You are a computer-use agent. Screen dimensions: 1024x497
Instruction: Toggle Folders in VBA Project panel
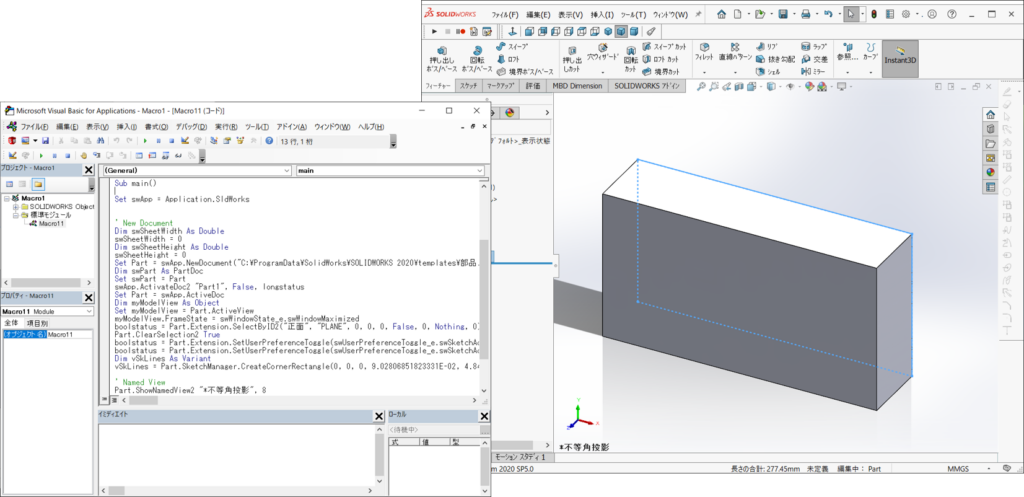[x=39, y=185]
